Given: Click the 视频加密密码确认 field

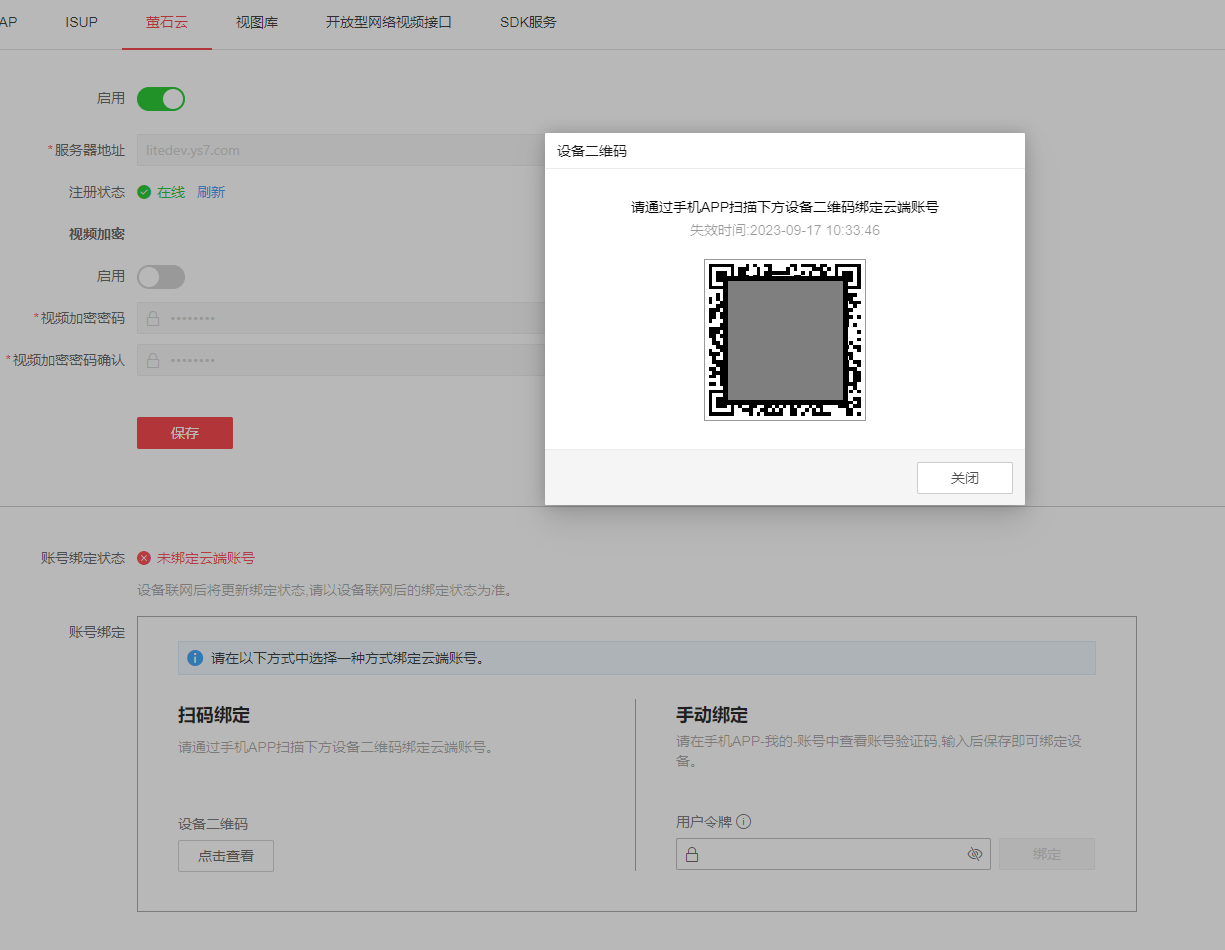Looking at the screenshot, I should (x=341, y=360).
